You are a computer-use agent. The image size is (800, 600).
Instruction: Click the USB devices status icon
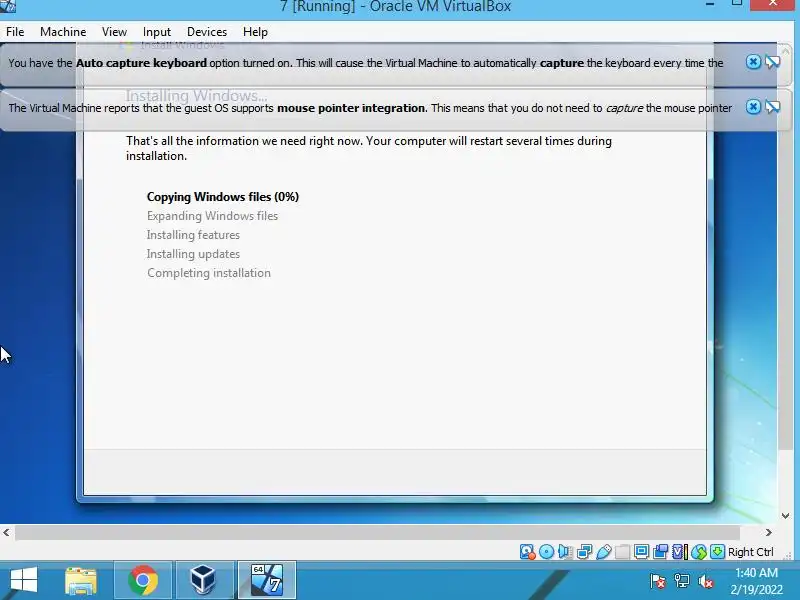(604, 552)
